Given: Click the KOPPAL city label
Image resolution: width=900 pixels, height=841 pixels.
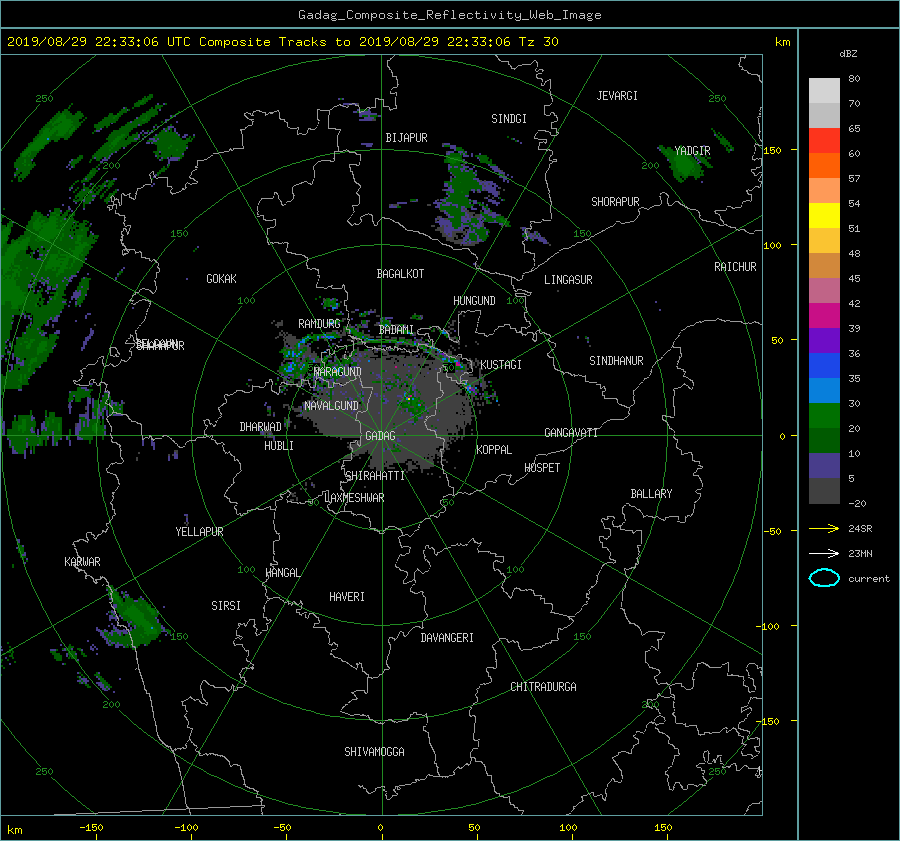Looking at the screenshot, I should click(494, 450).
